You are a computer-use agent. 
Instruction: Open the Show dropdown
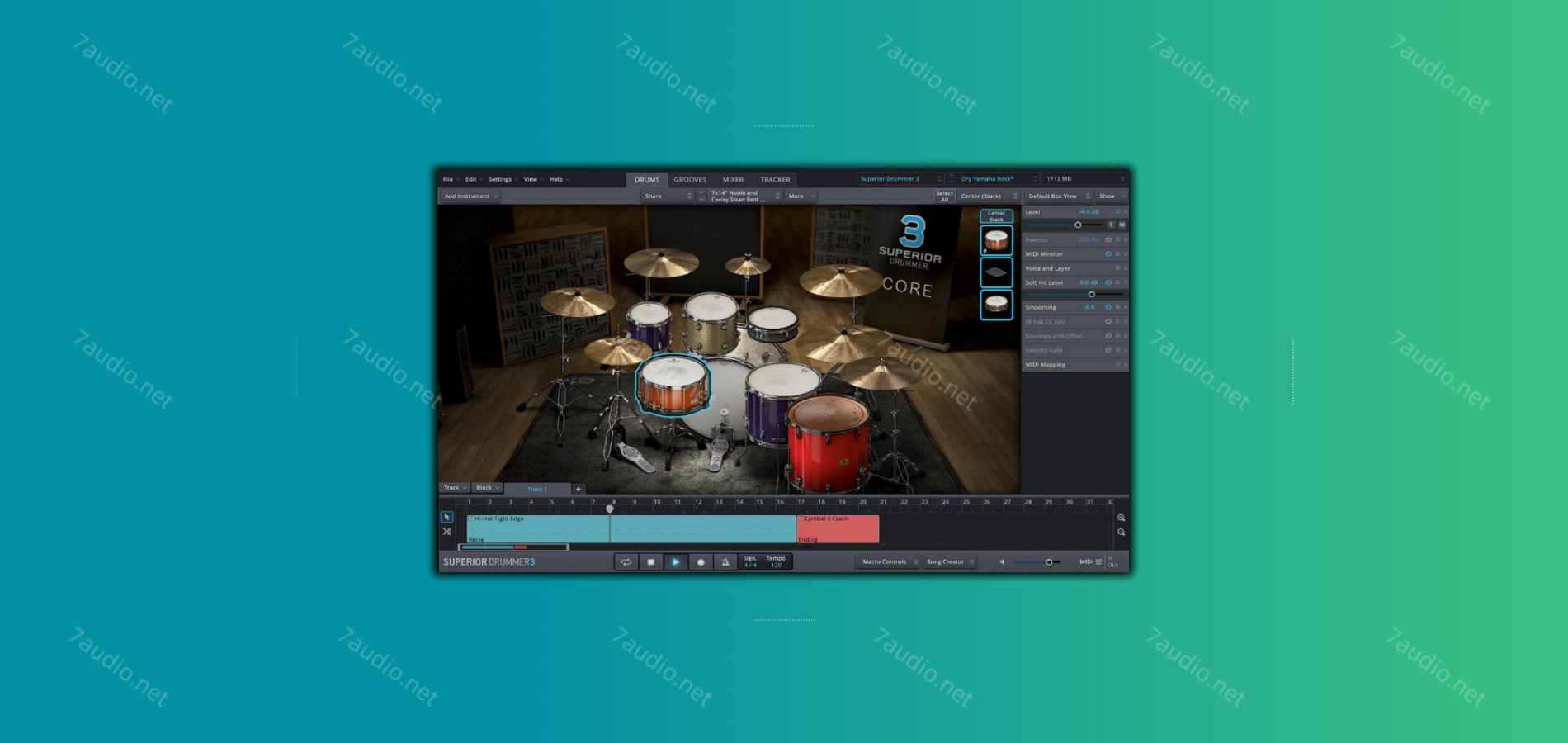[x=1112, y=196]
